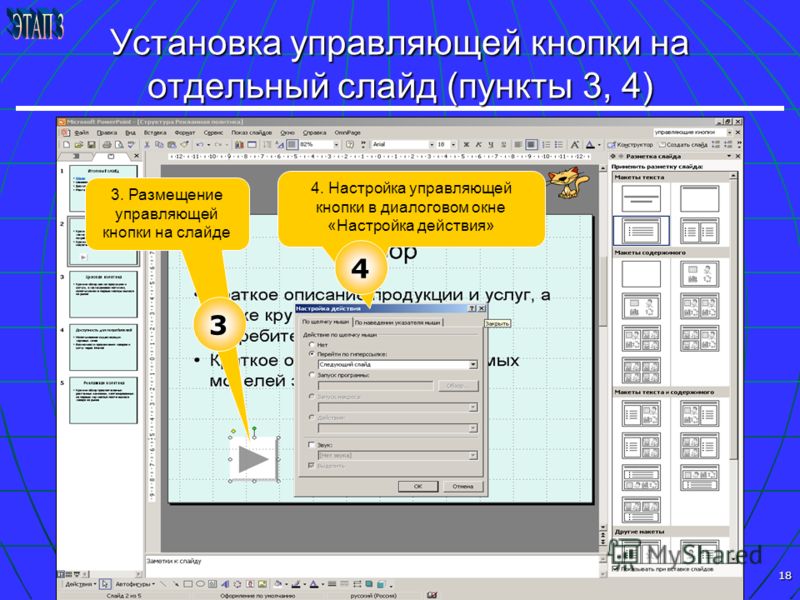This screenshot has width=800, height=600.
Task: Click the OK button in dialog
Action: [x=418, y=486]
